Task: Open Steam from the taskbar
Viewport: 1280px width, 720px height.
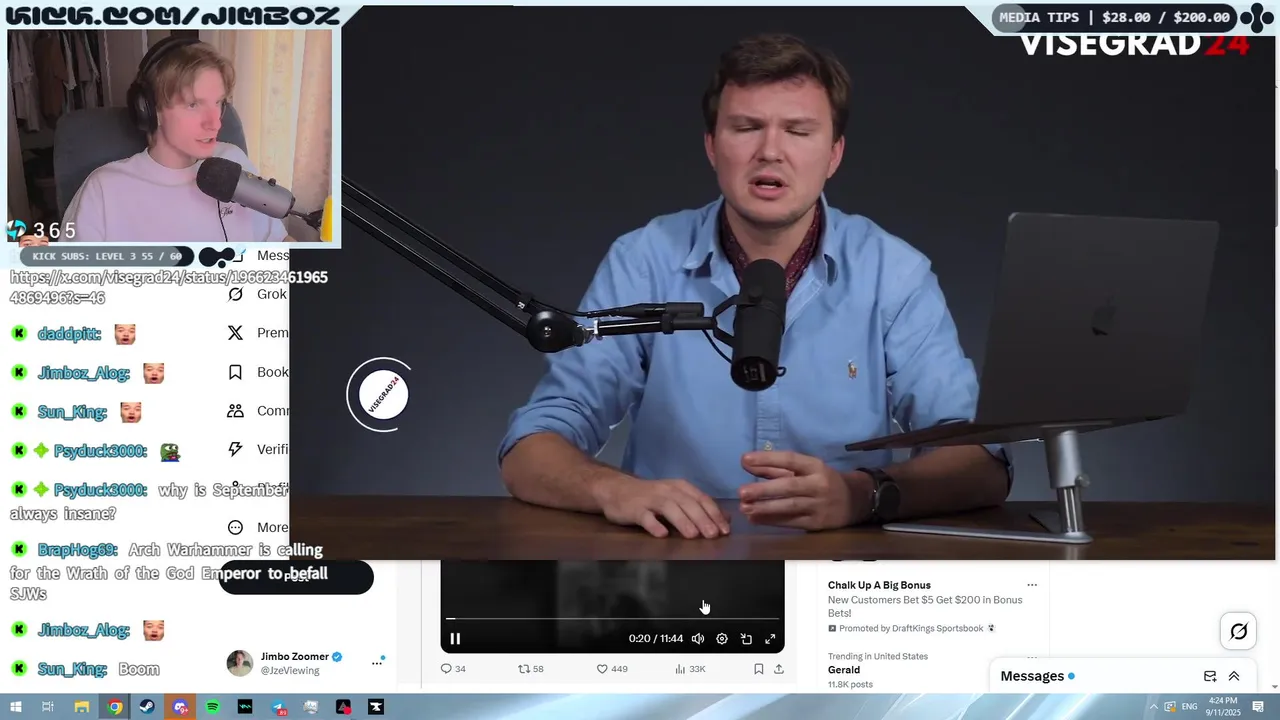Action: [x=148, y=707]
